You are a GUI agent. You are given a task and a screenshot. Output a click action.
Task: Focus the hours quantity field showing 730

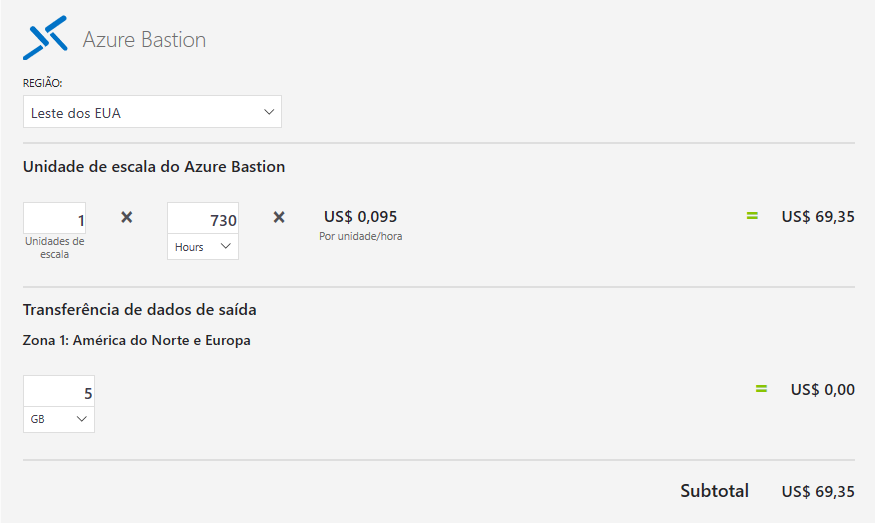tap(203, 219)
